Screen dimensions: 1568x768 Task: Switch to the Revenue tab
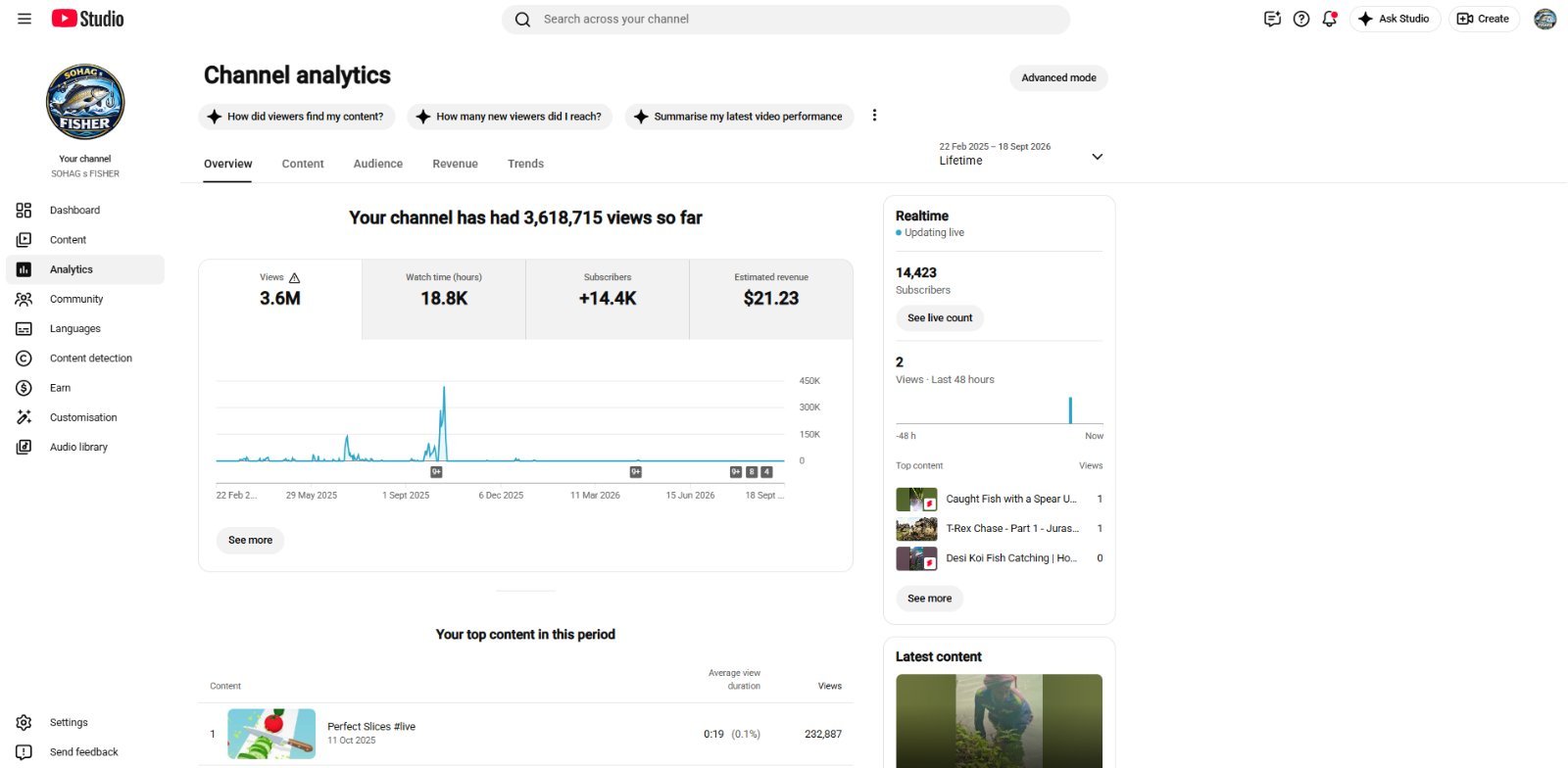click(455, 164)
